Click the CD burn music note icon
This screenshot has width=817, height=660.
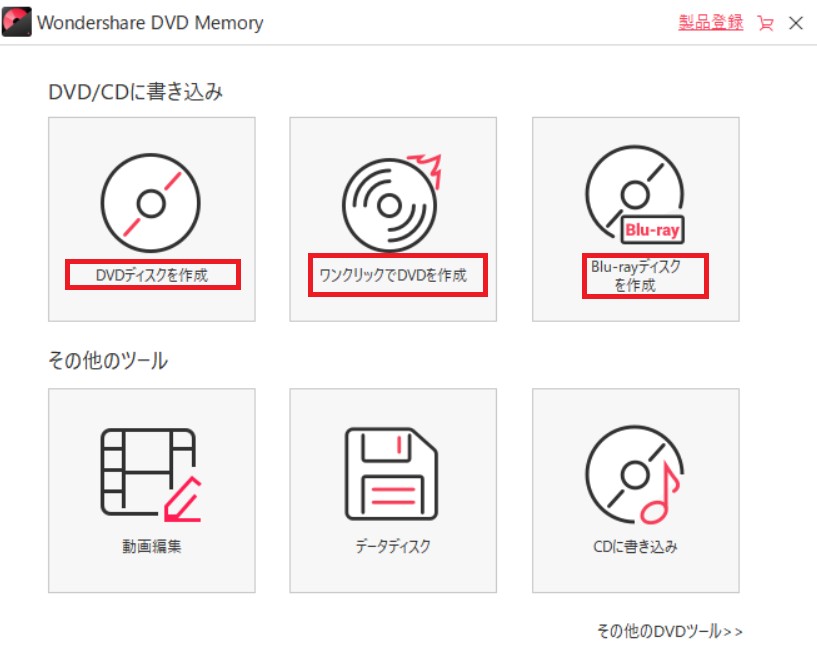pos(635,475)
